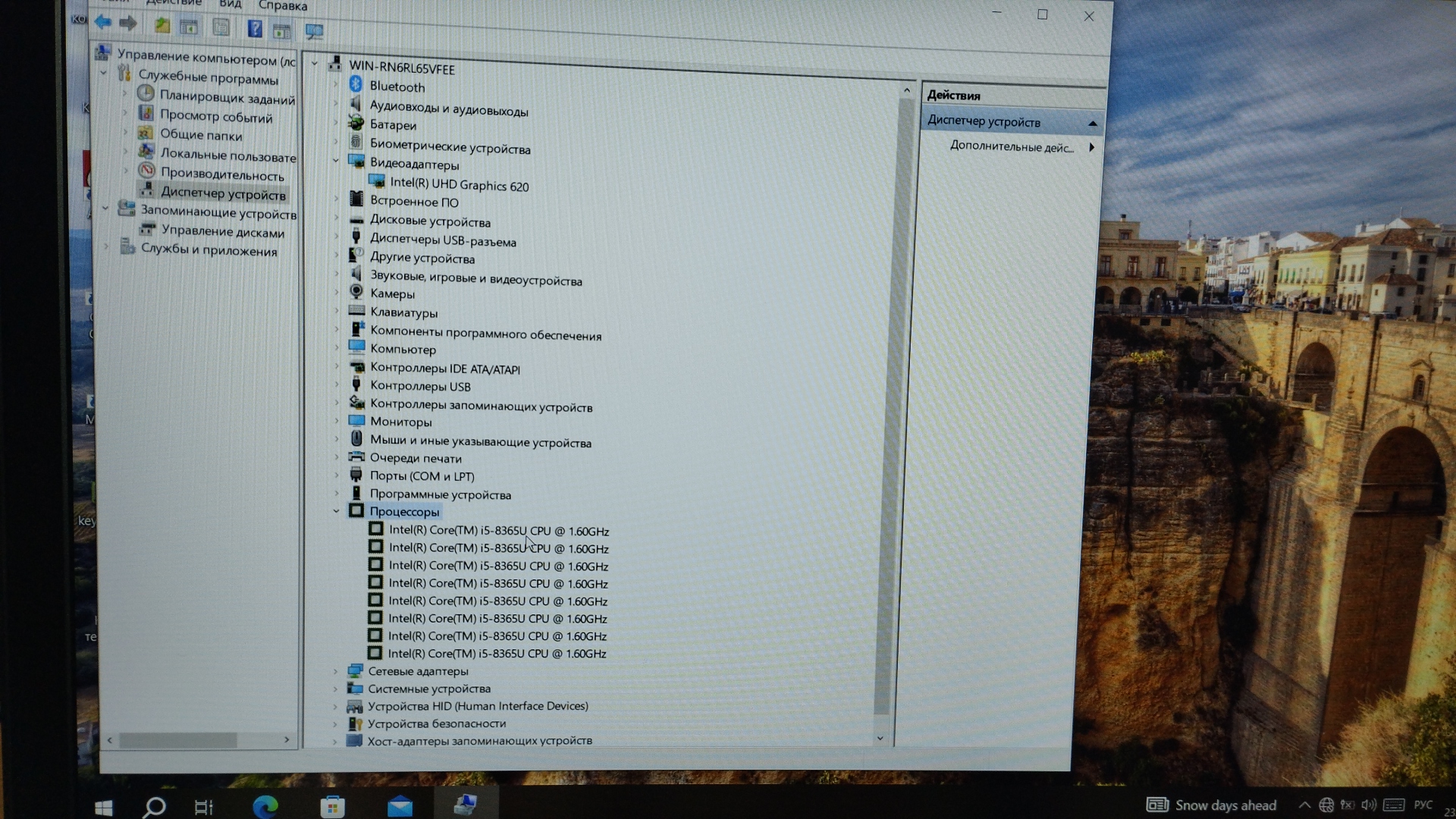Select Управление дисками in left tree
This screenshot has height=819, width=1456.
[222, 232]
